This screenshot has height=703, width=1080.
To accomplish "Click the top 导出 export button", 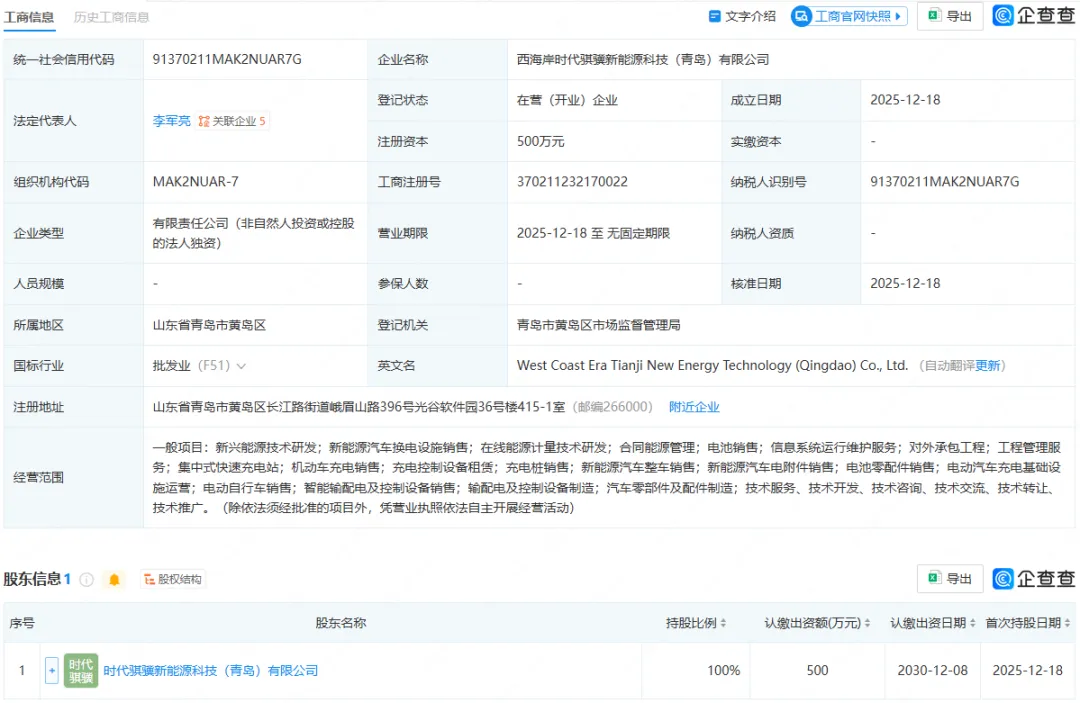I will tap(949, 16).
